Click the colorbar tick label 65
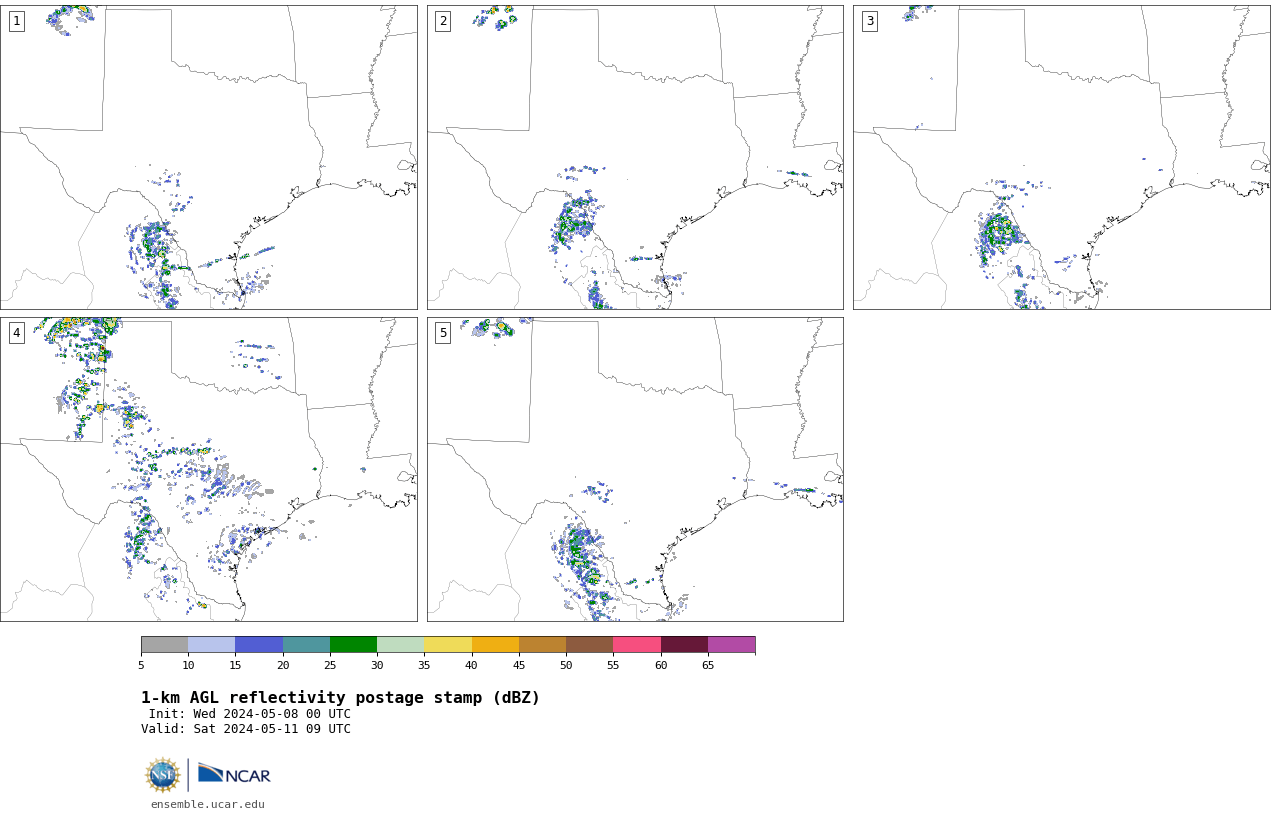 tap(708, 665)
